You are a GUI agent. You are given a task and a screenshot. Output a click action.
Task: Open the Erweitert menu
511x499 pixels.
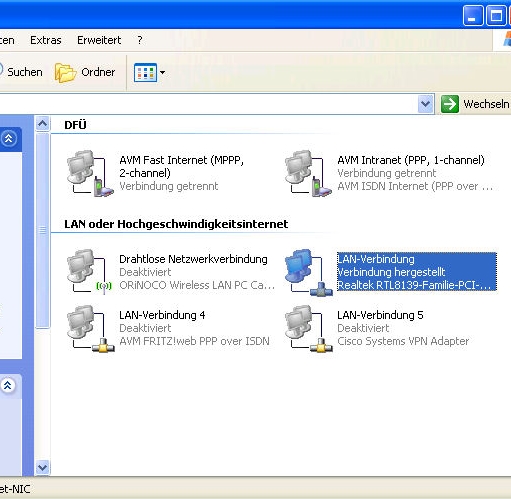(99, 40)
